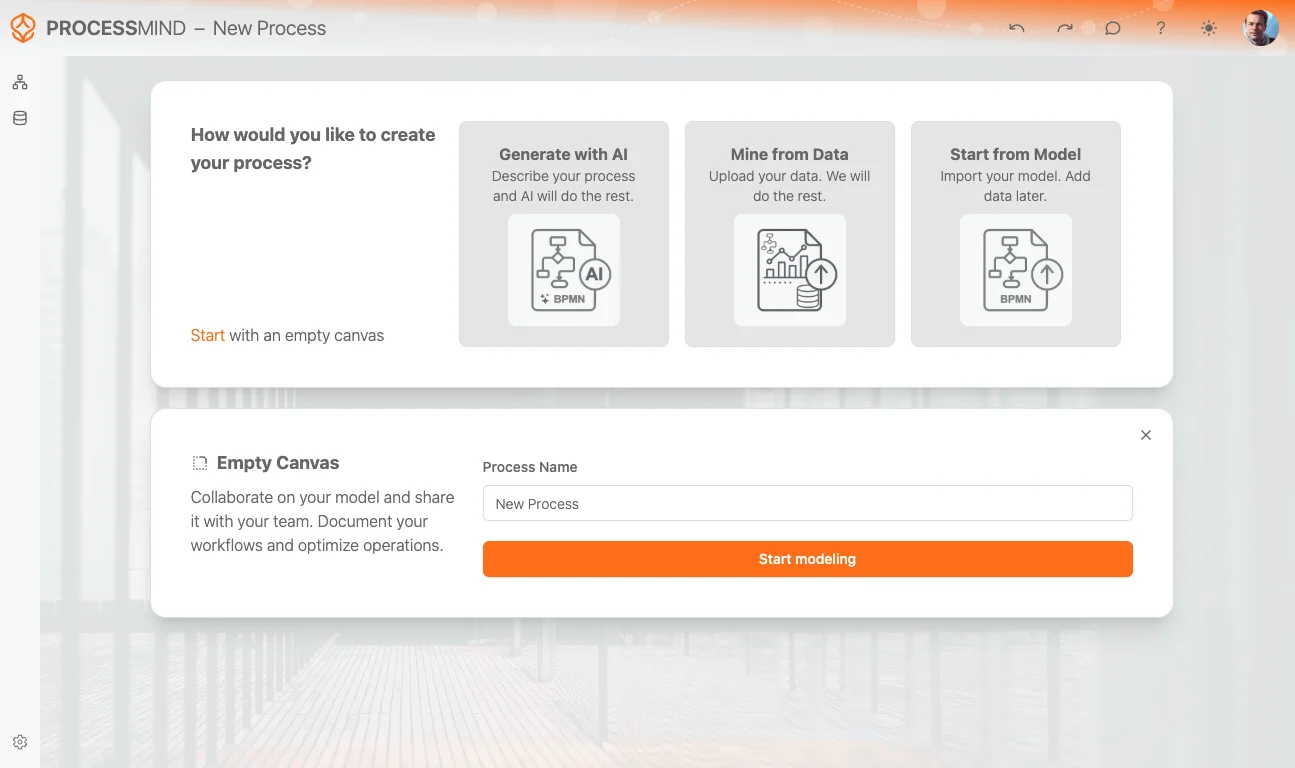Open the database sidebar icon
The height and width of the screenshot is (768, 1295).
coord(20,118)
